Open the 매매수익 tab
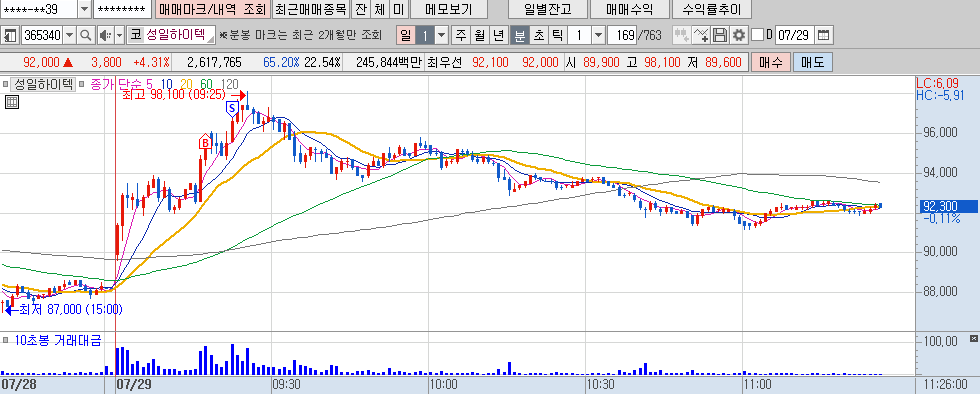Viewport: 980px width, 394px height. point(629,9)
